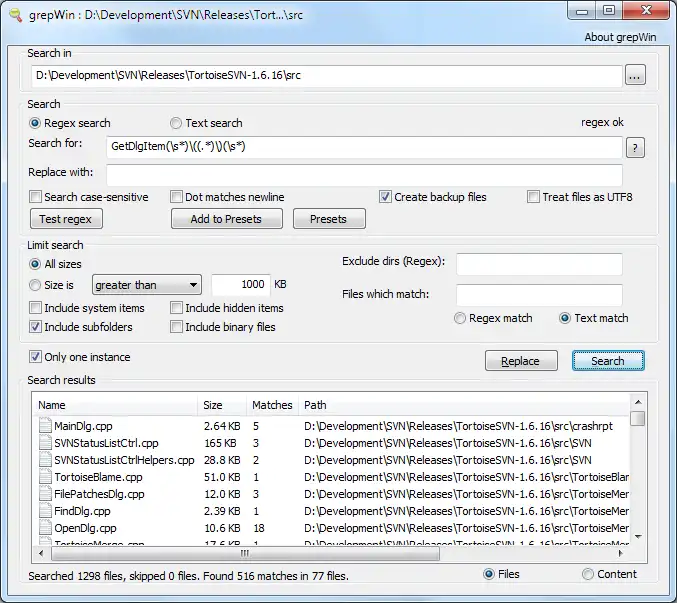677x603 pixels.
Task: Click the file icon next to SVNStatusListCtrlHelpers.cpp
Action: click(45, 460)
